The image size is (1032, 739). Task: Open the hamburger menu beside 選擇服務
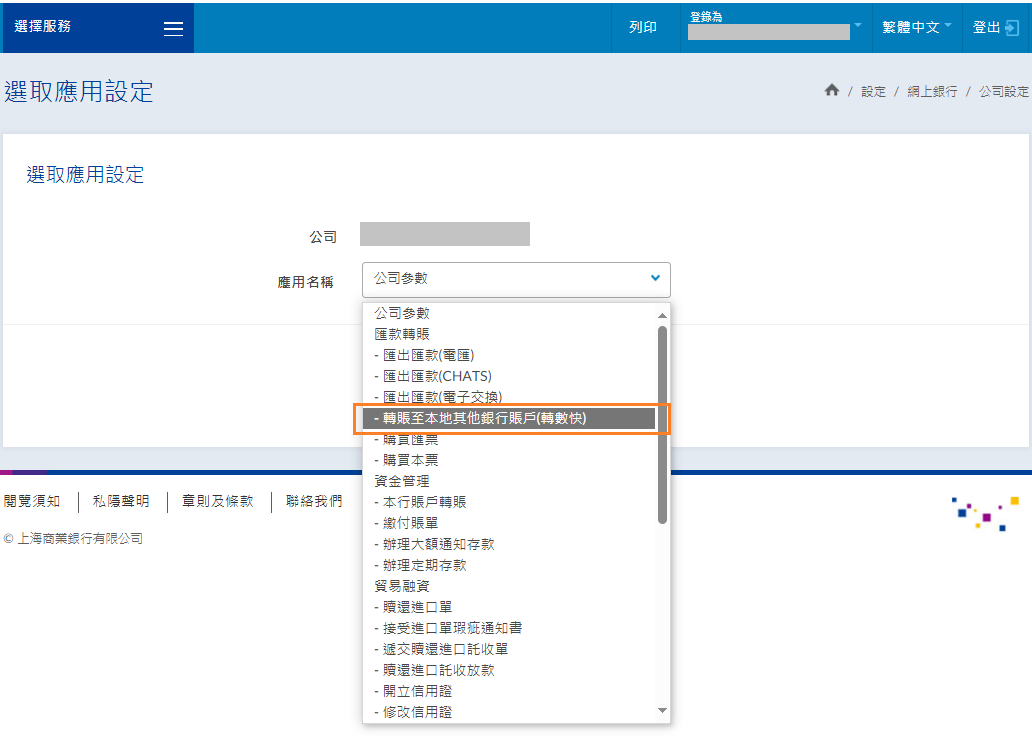click(173, 28)
